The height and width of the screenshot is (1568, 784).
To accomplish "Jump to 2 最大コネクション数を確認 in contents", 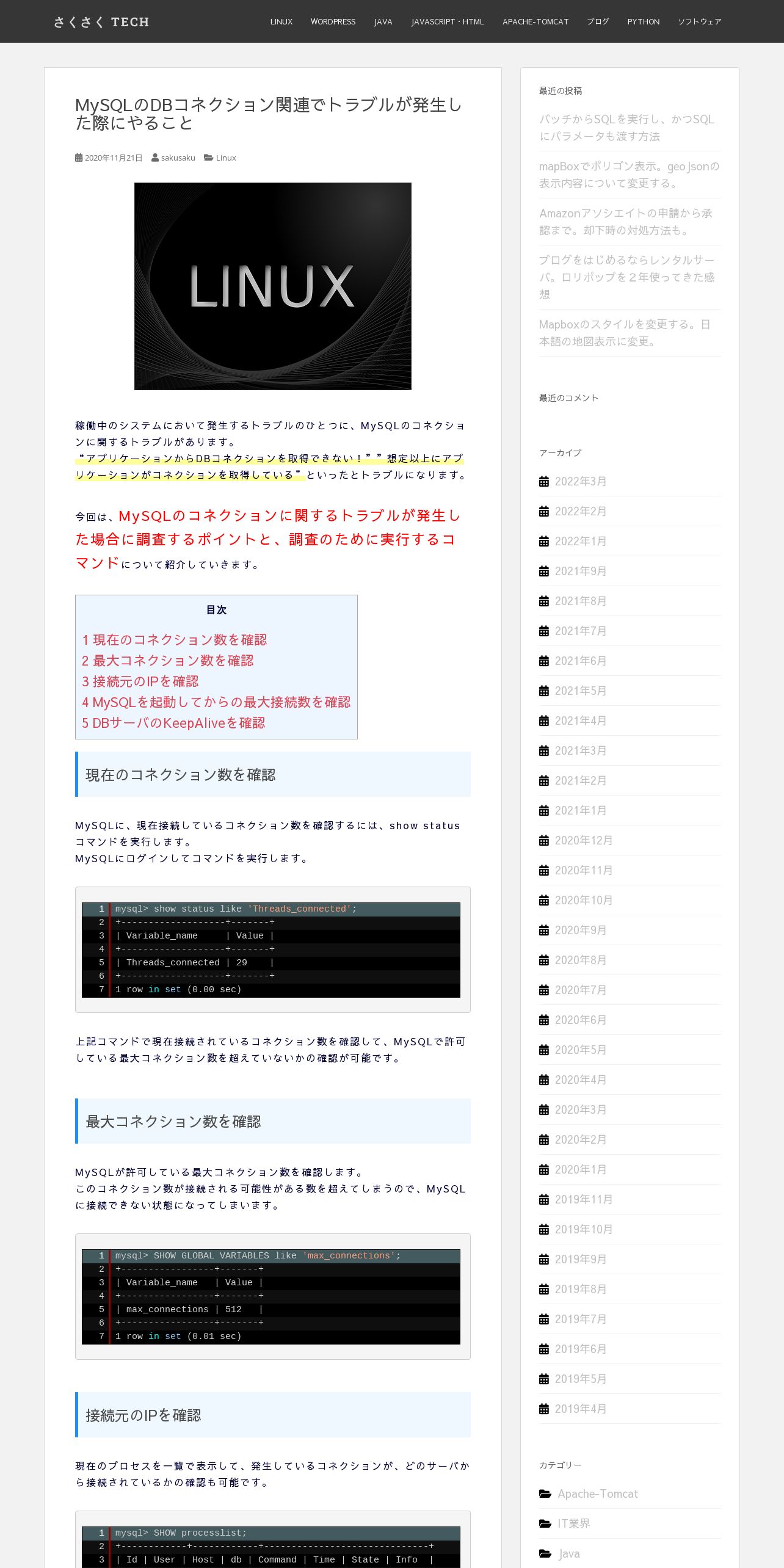I will point(168,661).
